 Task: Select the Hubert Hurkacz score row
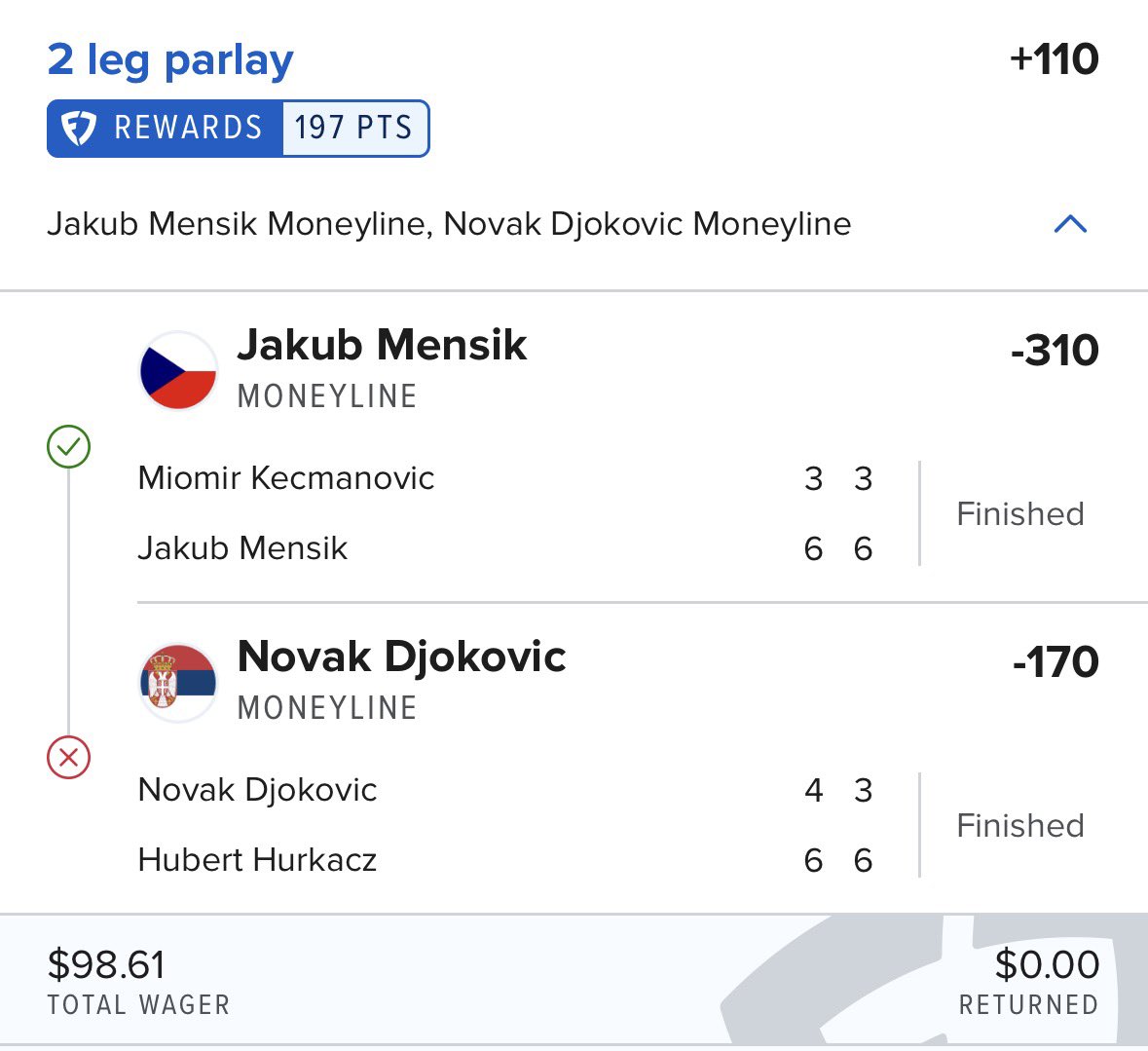pos(505,860)
